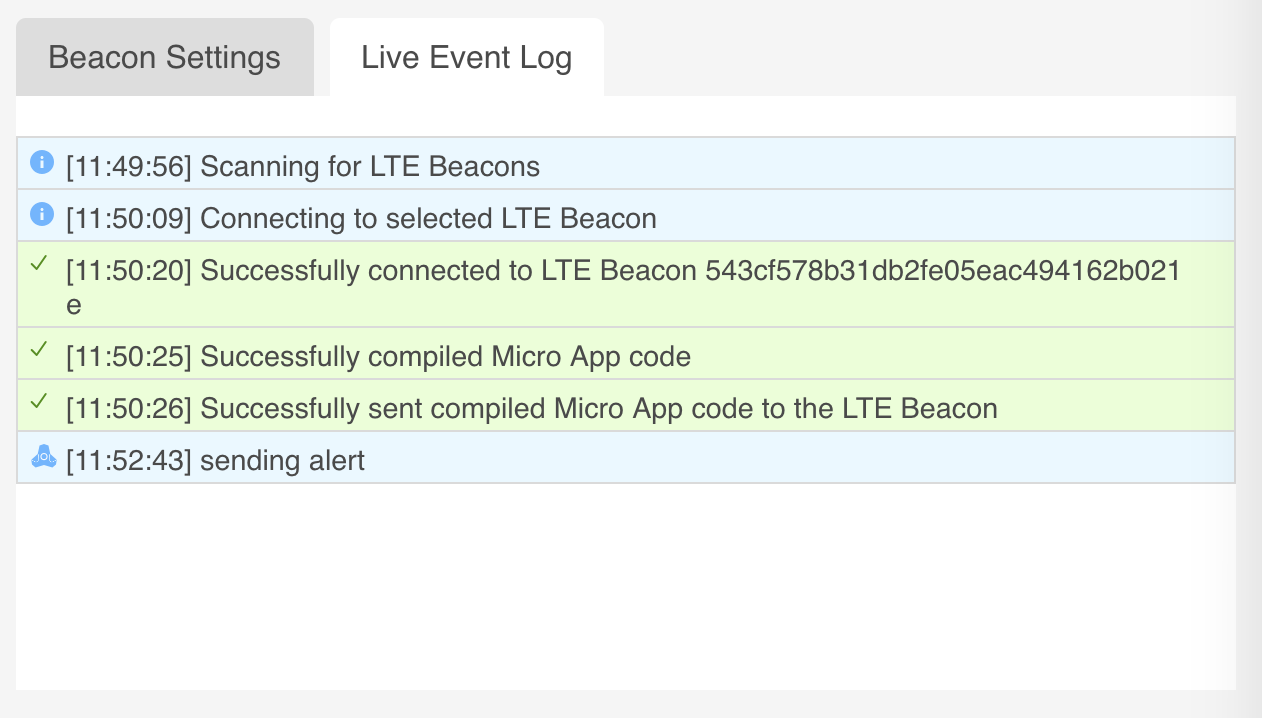Open the Live Event Log tab
Viewport: 1262px width, 718px height.
[467, 57]
